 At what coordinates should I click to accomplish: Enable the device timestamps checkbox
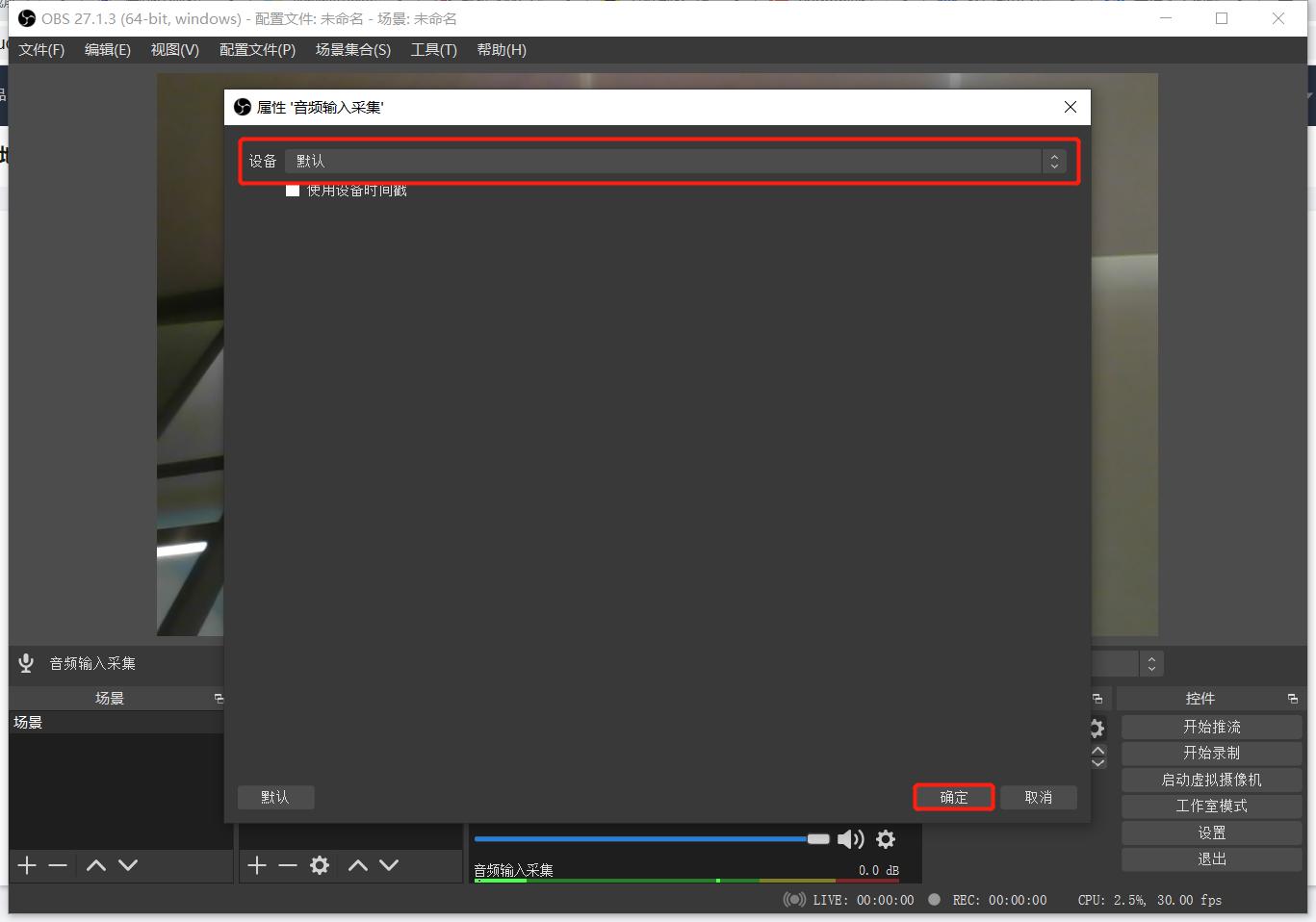(293, 191)
